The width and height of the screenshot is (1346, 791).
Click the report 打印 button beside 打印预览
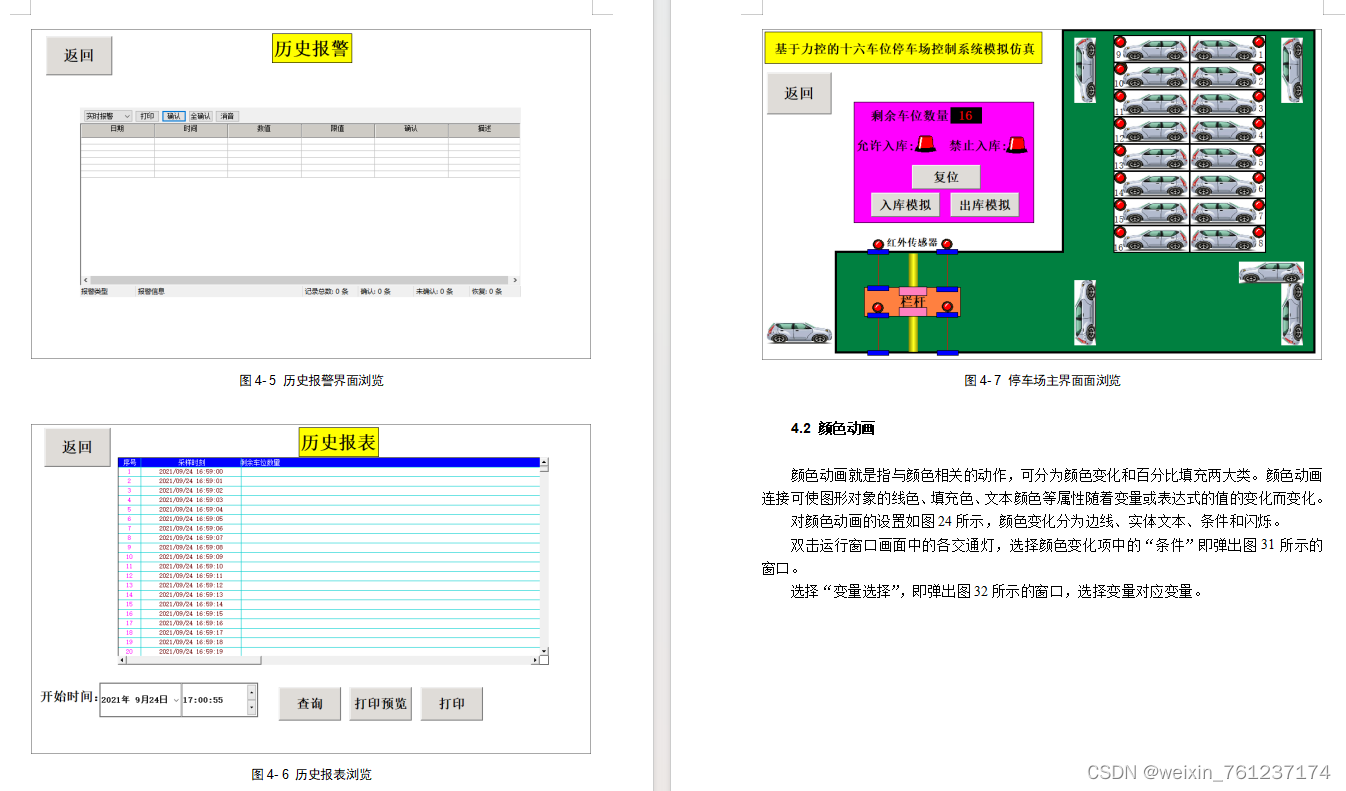click(452, 703)
